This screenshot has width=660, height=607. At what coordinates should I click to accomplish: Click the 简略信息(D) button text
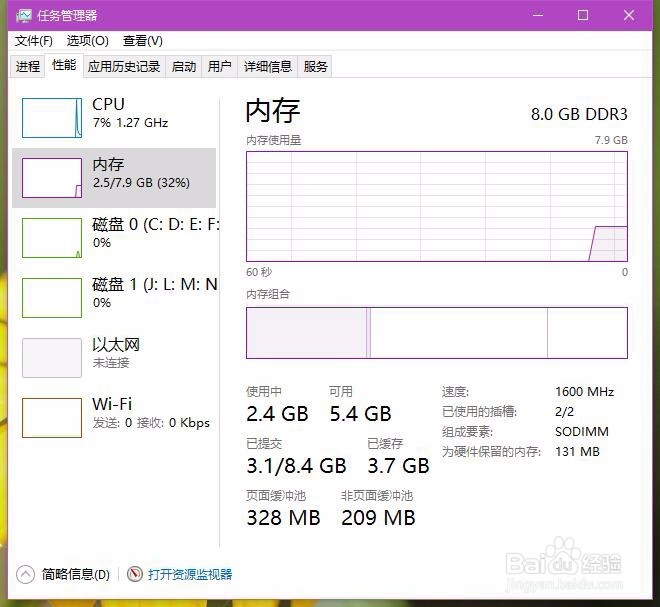click(76, 574)
